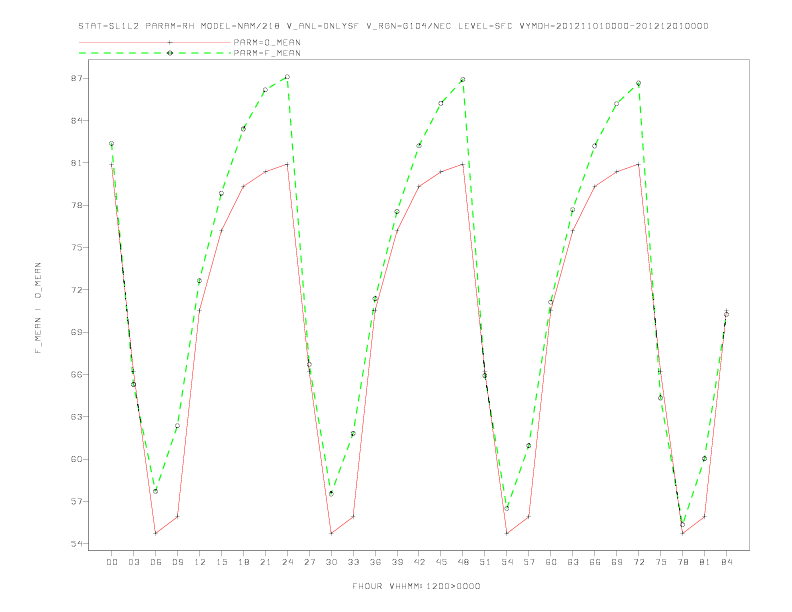
Task: Click the x-axis tick label 21
Action: pyautogui.click(x=265, y=562)
